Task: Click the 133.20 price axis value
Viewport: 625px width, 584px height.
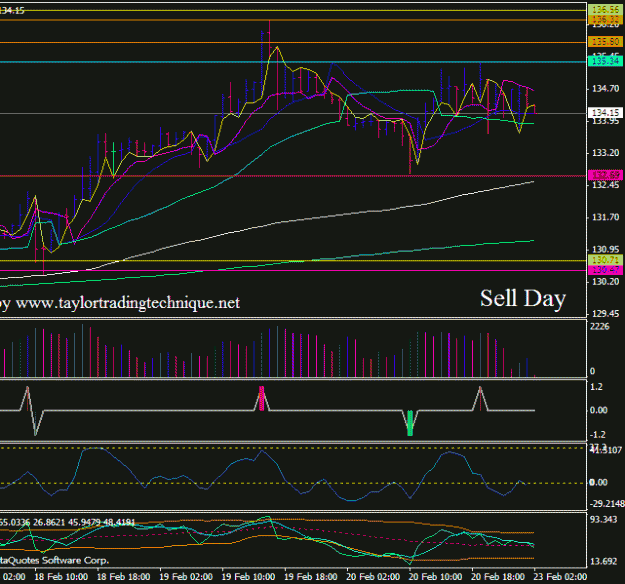Action: pyautogui.click(x=605, y=153)
